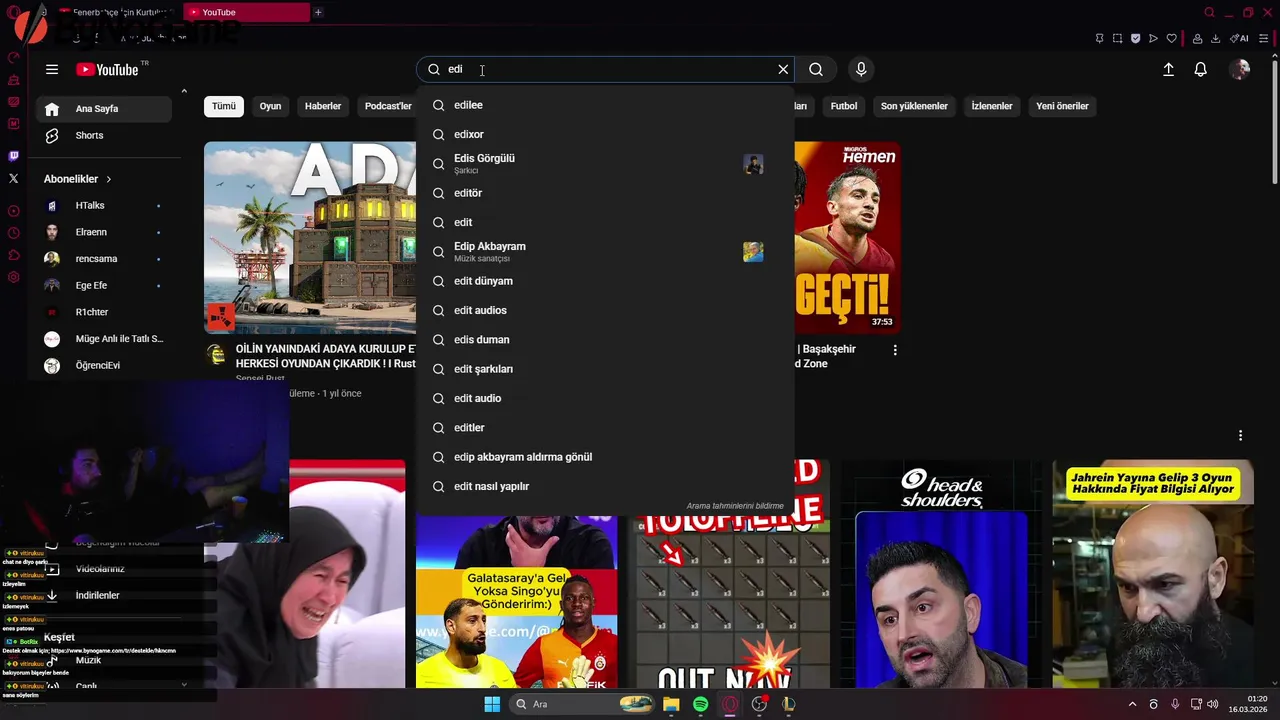Select the Futbol filter chip
The width and height of the screenshot is (1280, 720).
coord(844,106)
